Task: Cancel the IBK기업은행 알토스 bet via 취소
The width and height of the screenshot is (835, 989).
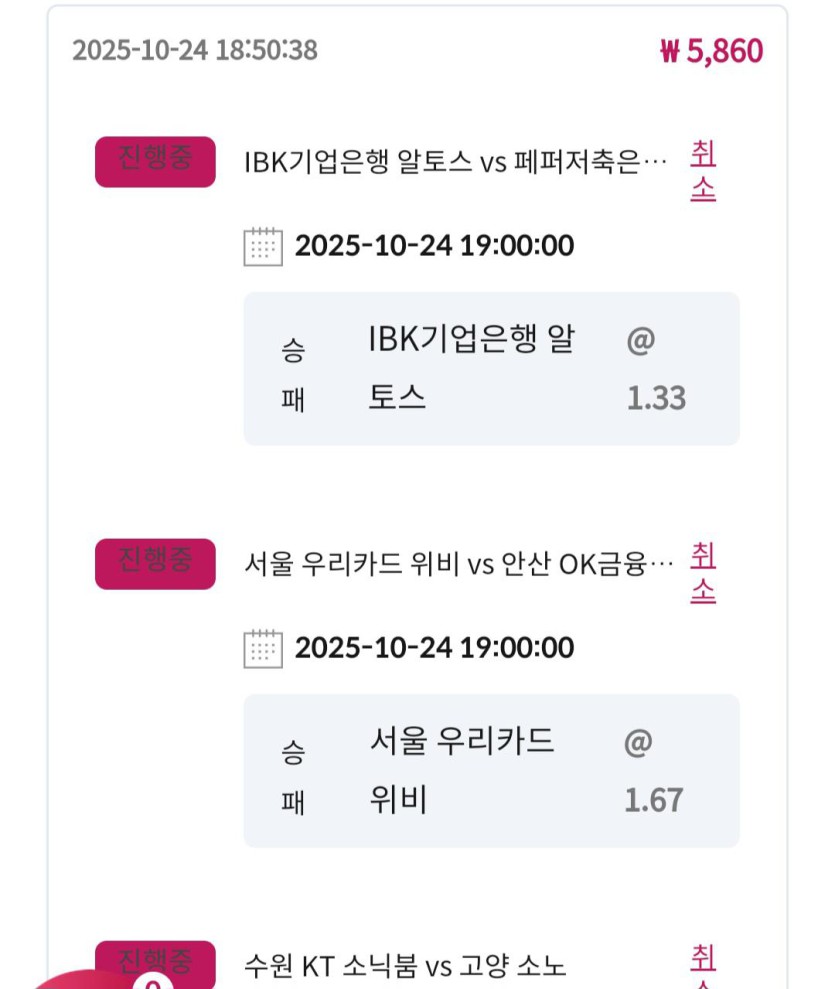Action: [703, 172]
